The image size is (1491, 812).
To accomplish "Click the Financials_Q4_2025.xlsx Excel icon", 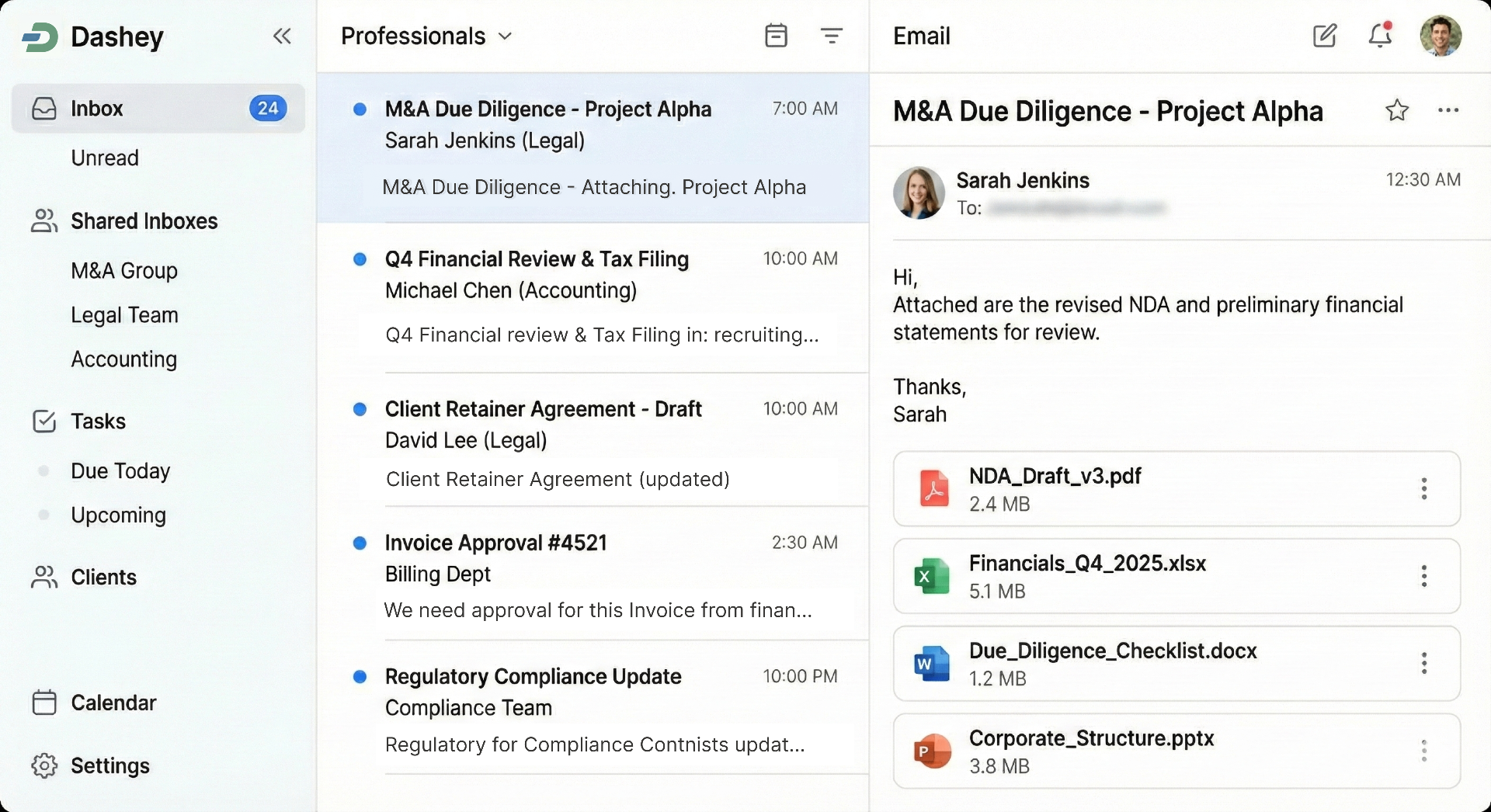I will click(x=932, y=577).
